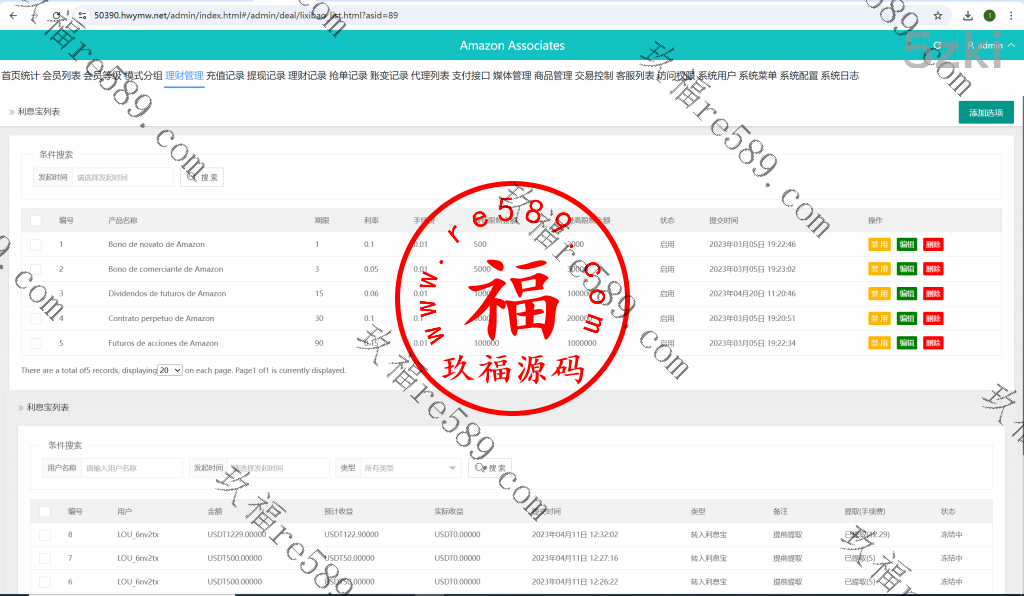The height and width of the screenshot is (596, 1024).
Task: Check the box for Bono de novato de Amazon
Action: (x=36, y=244)
